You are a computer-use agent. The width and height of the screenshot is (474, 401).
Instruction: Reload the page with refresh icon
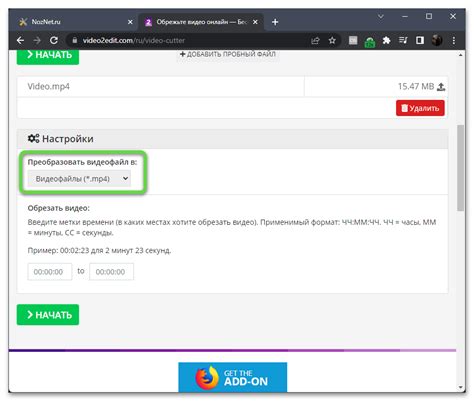[54, 41]
